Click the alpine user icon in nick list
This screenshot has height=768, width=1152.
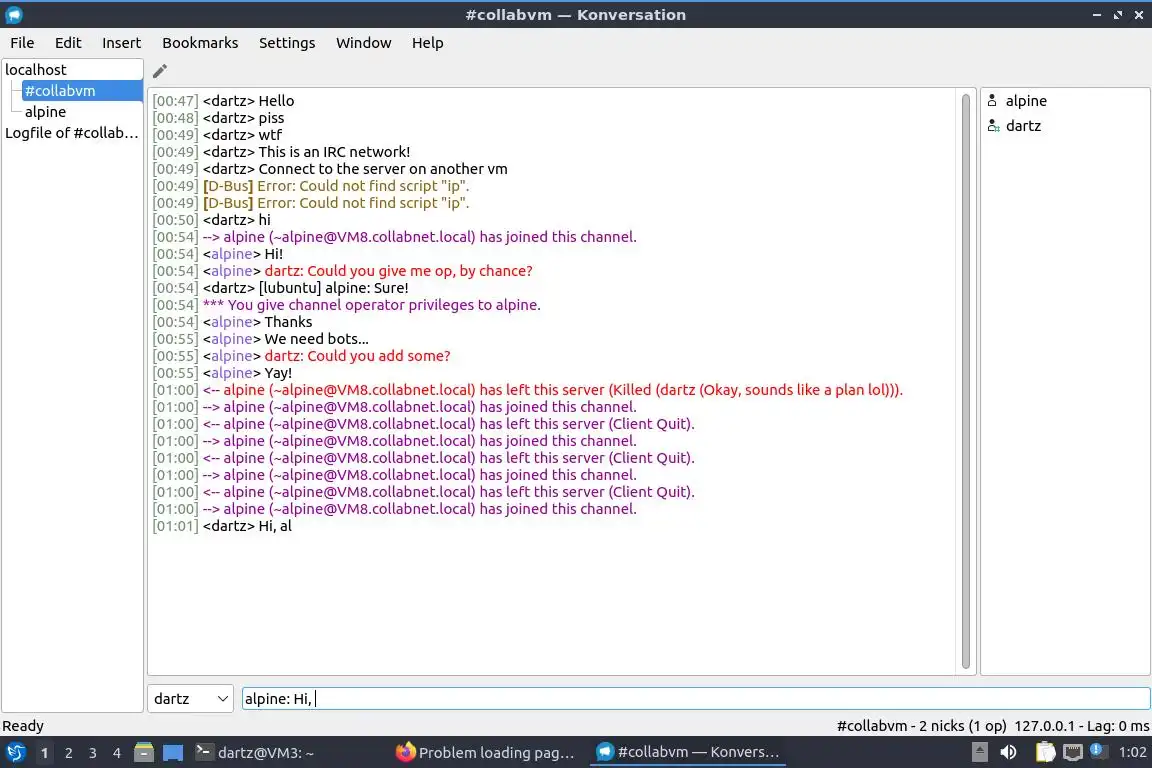click(x=993, y=101)
